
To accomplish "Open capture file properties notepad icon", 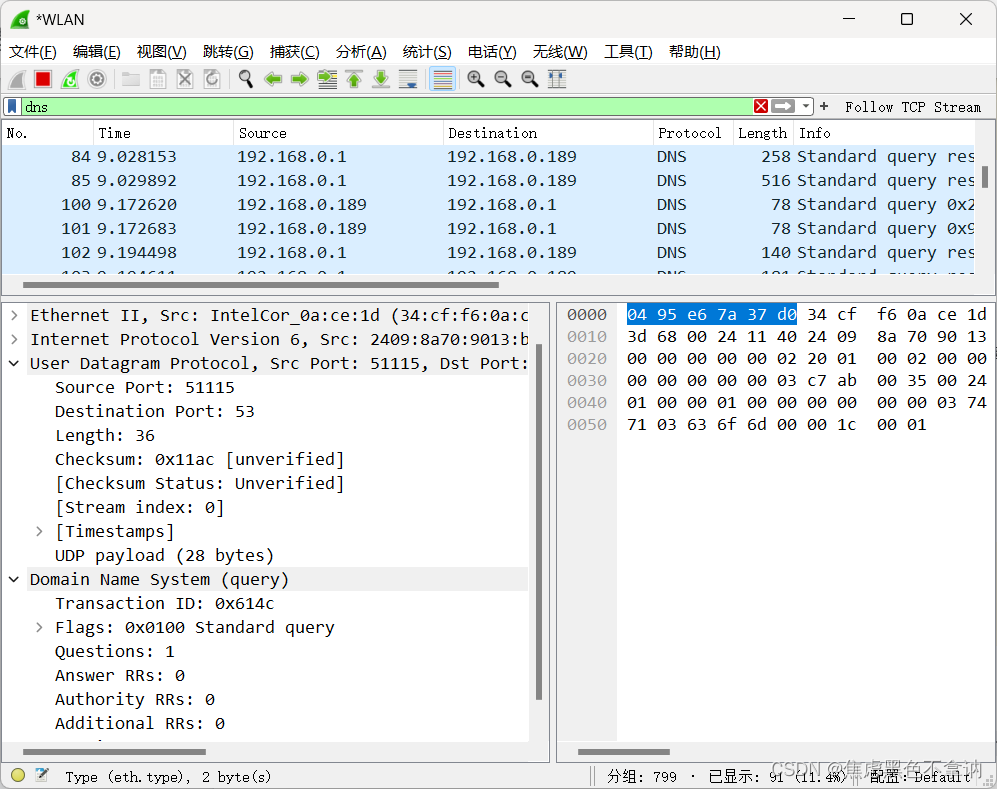I will [42, 775].
